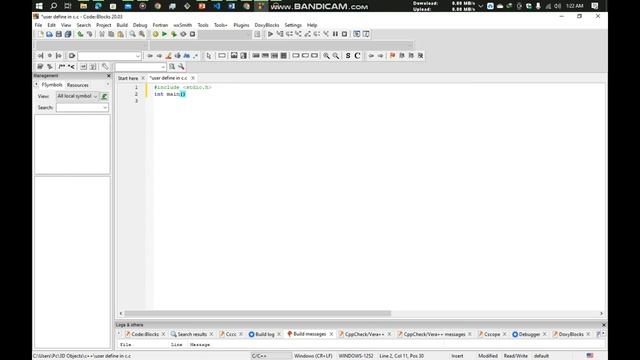Close the Build messages log tab
This screenshot has height=360, width=640.
(x=331, y=334)
